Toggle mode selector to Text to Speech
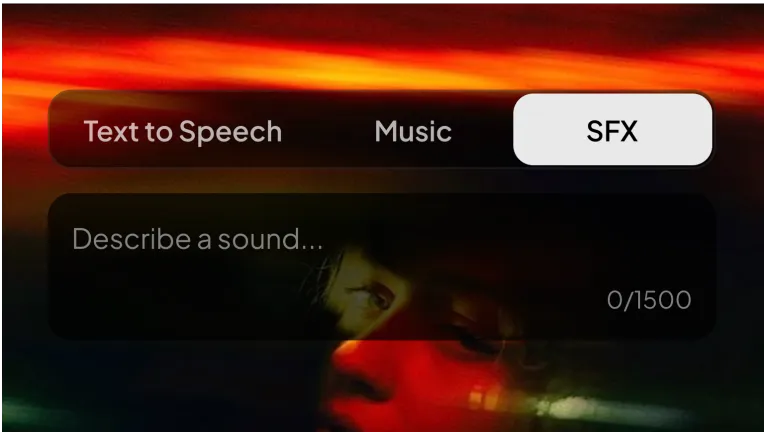Image resolution: width=764 pixels, height=432 pixels. 183,131
